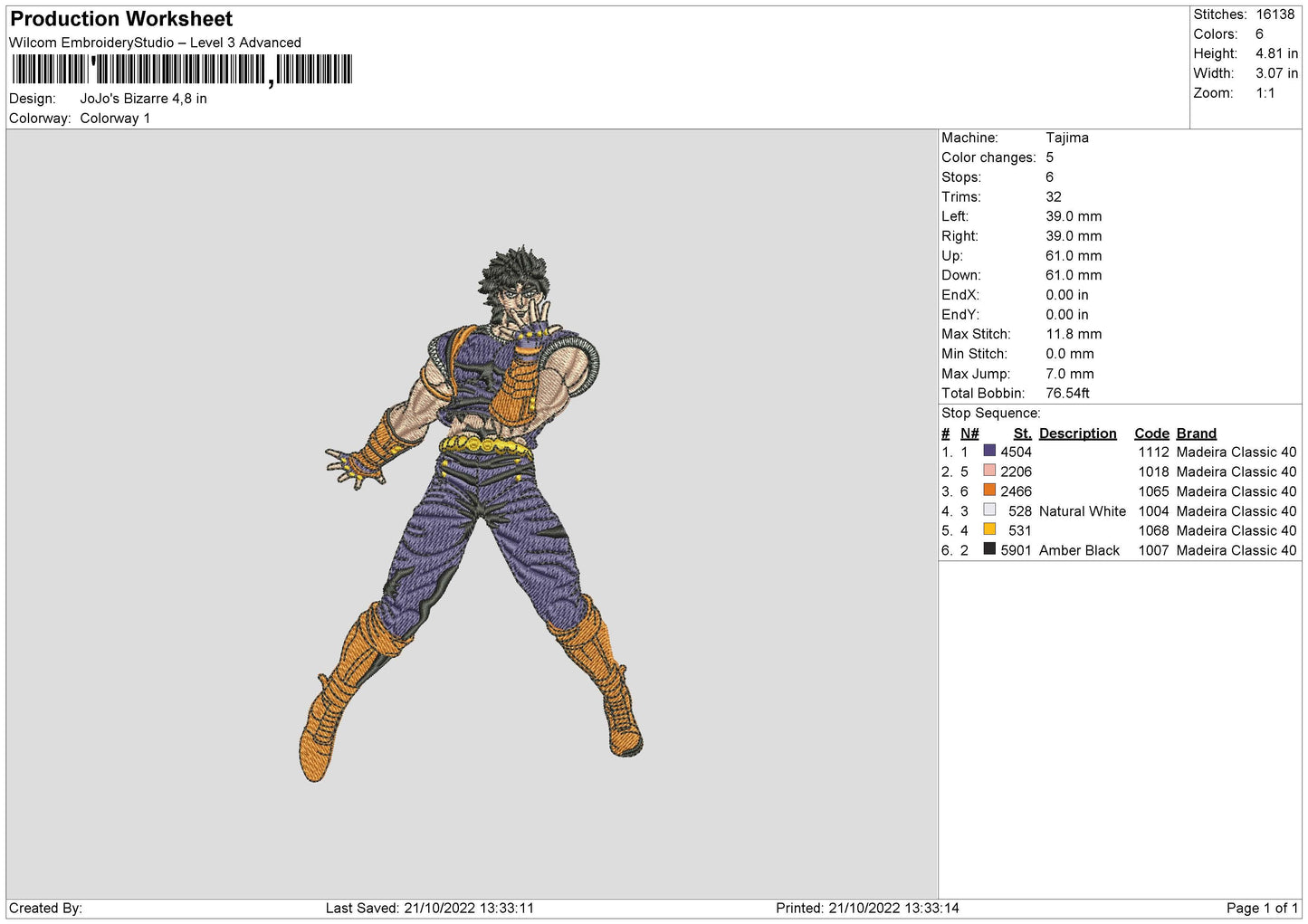Click the pink 2206 thread color swatch
This screenshot has height=924, width=1308.
pyautogui.click(x=989, y=471)
